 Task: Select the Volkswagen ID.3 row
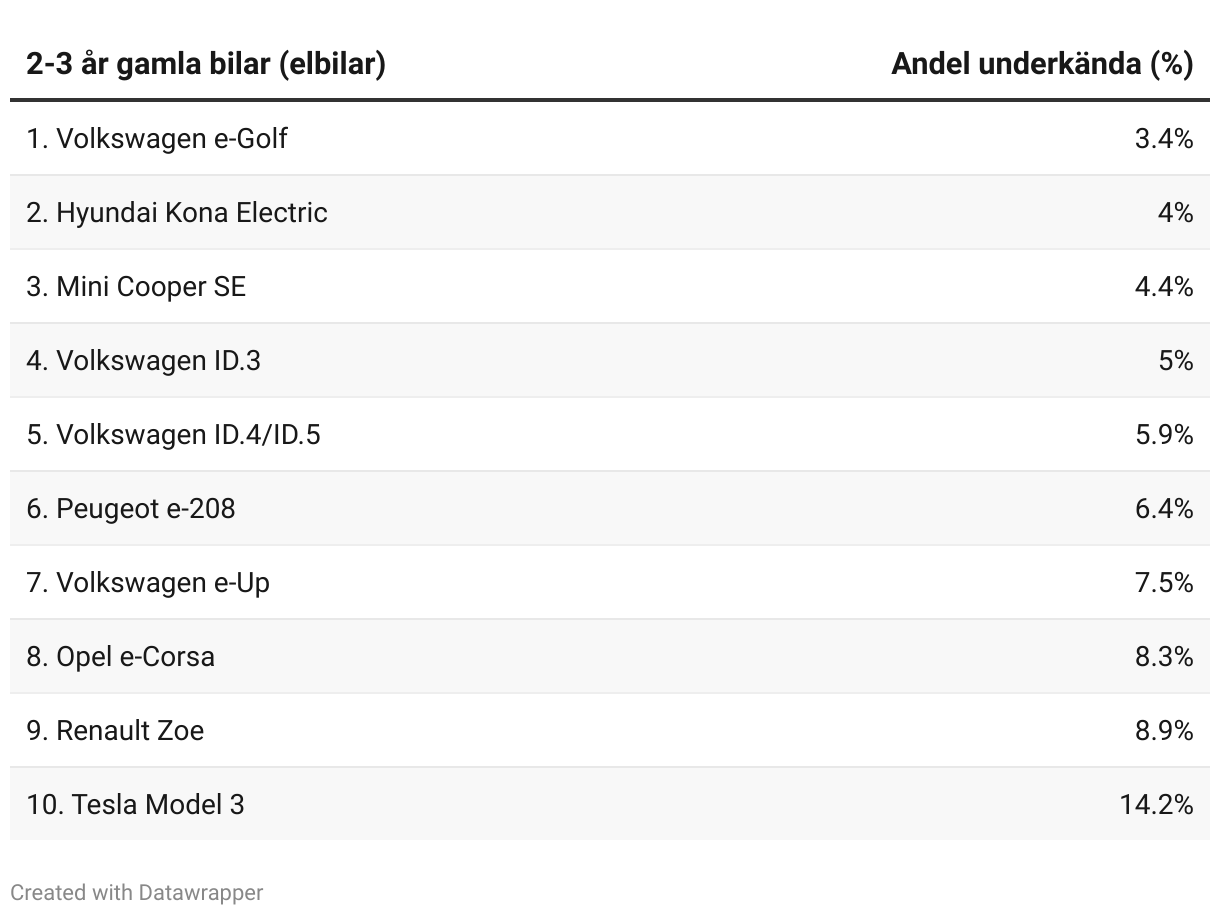(x=610, y=360)
